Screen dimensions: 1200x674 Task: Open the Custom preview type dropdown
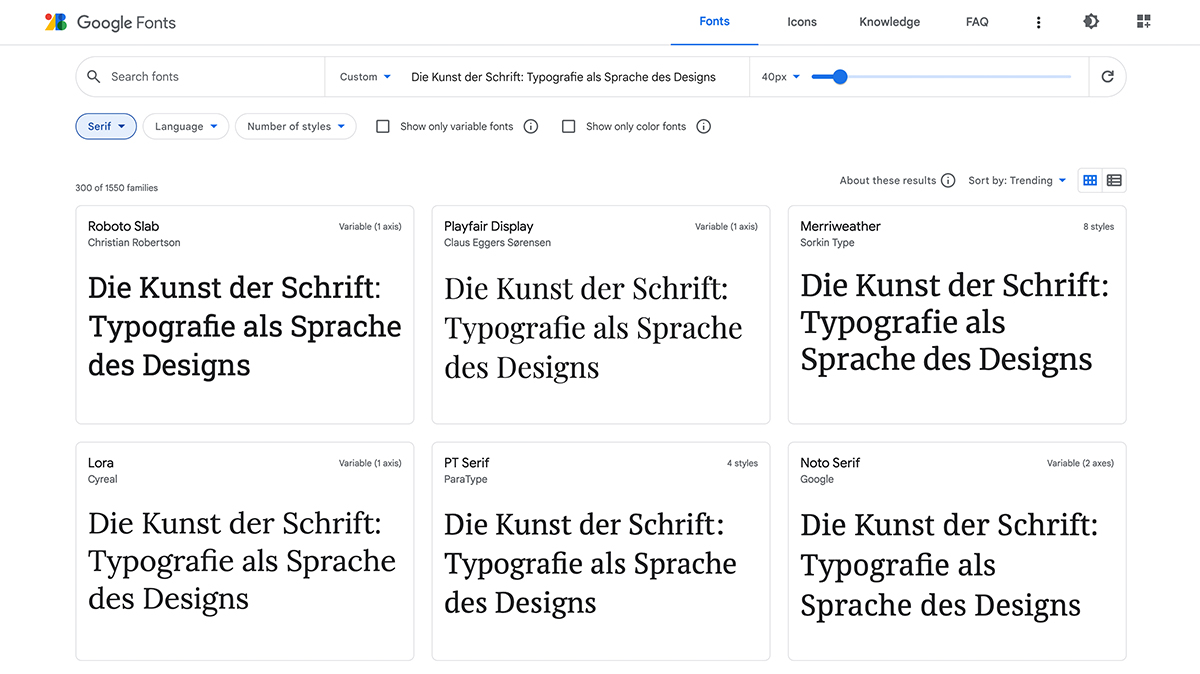click(x=365, y=77)
